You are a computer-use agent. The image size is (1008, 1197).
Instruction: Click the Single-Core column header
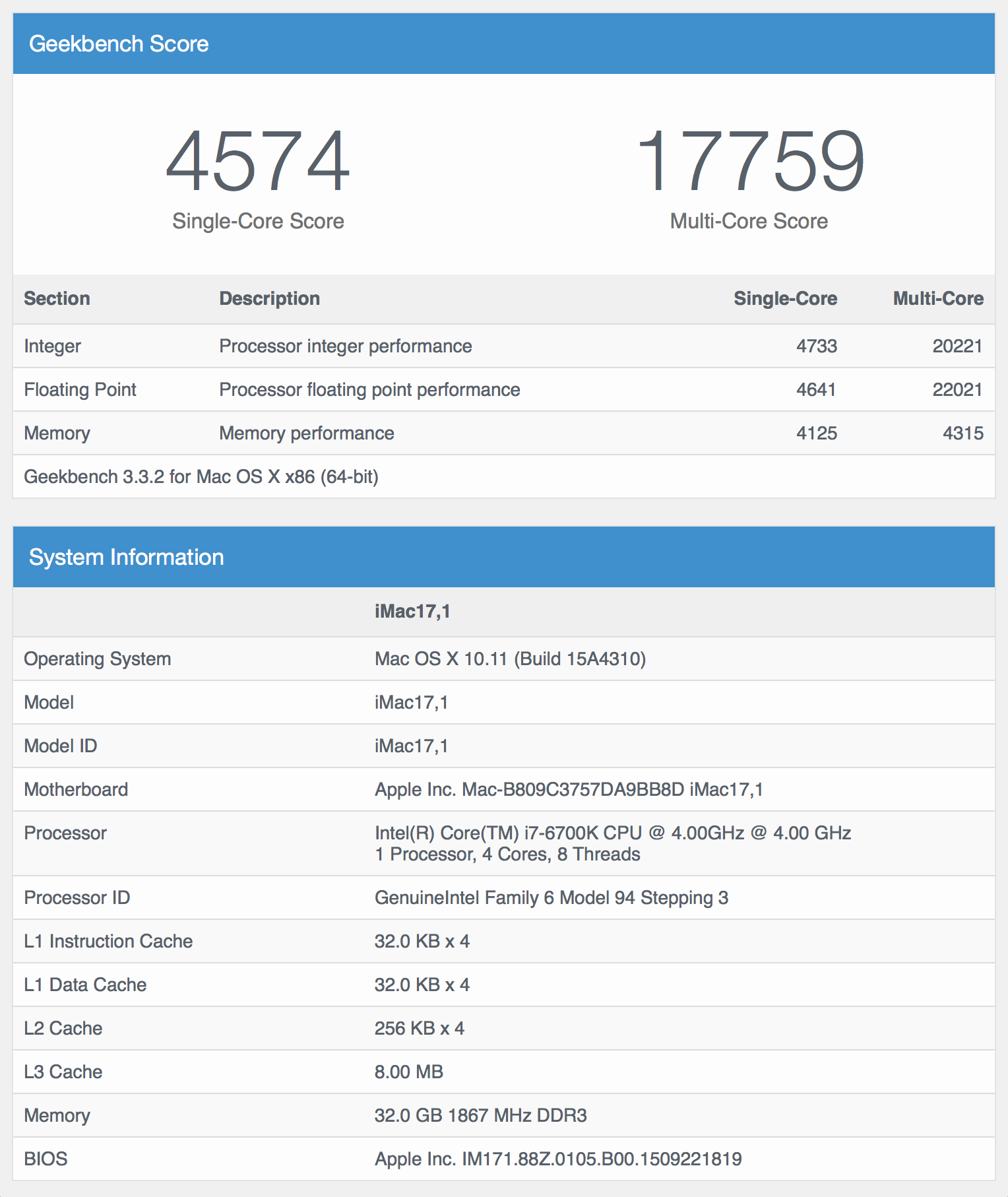[785, 298]
